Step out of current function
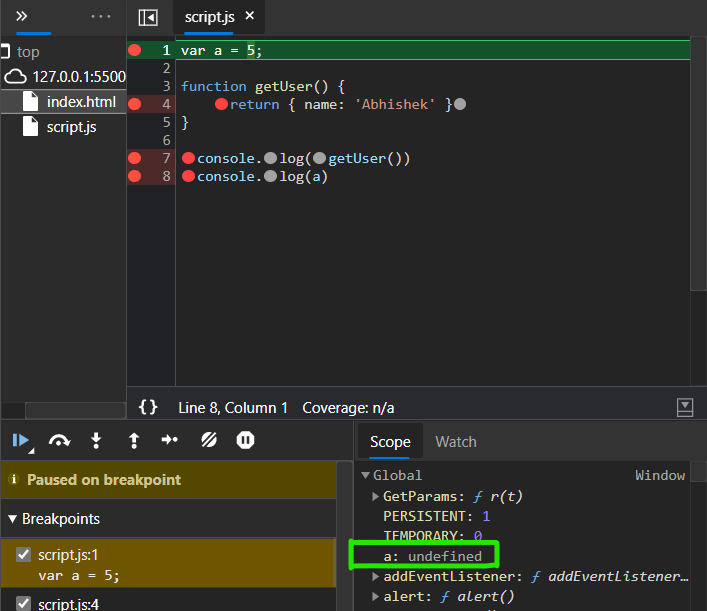 [134, 440]
